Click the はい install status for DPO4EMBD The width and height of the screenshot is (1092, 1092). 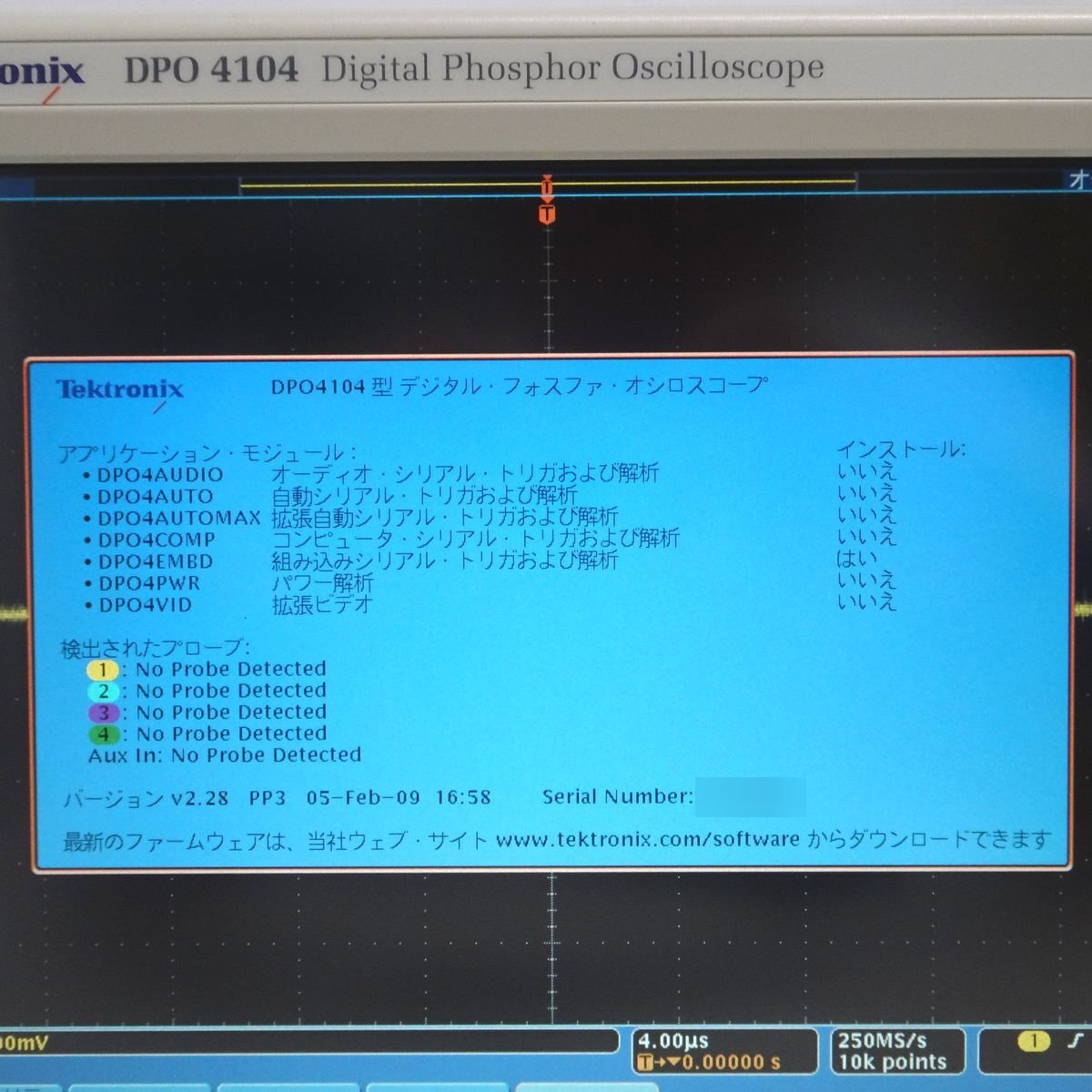[857, 558]
